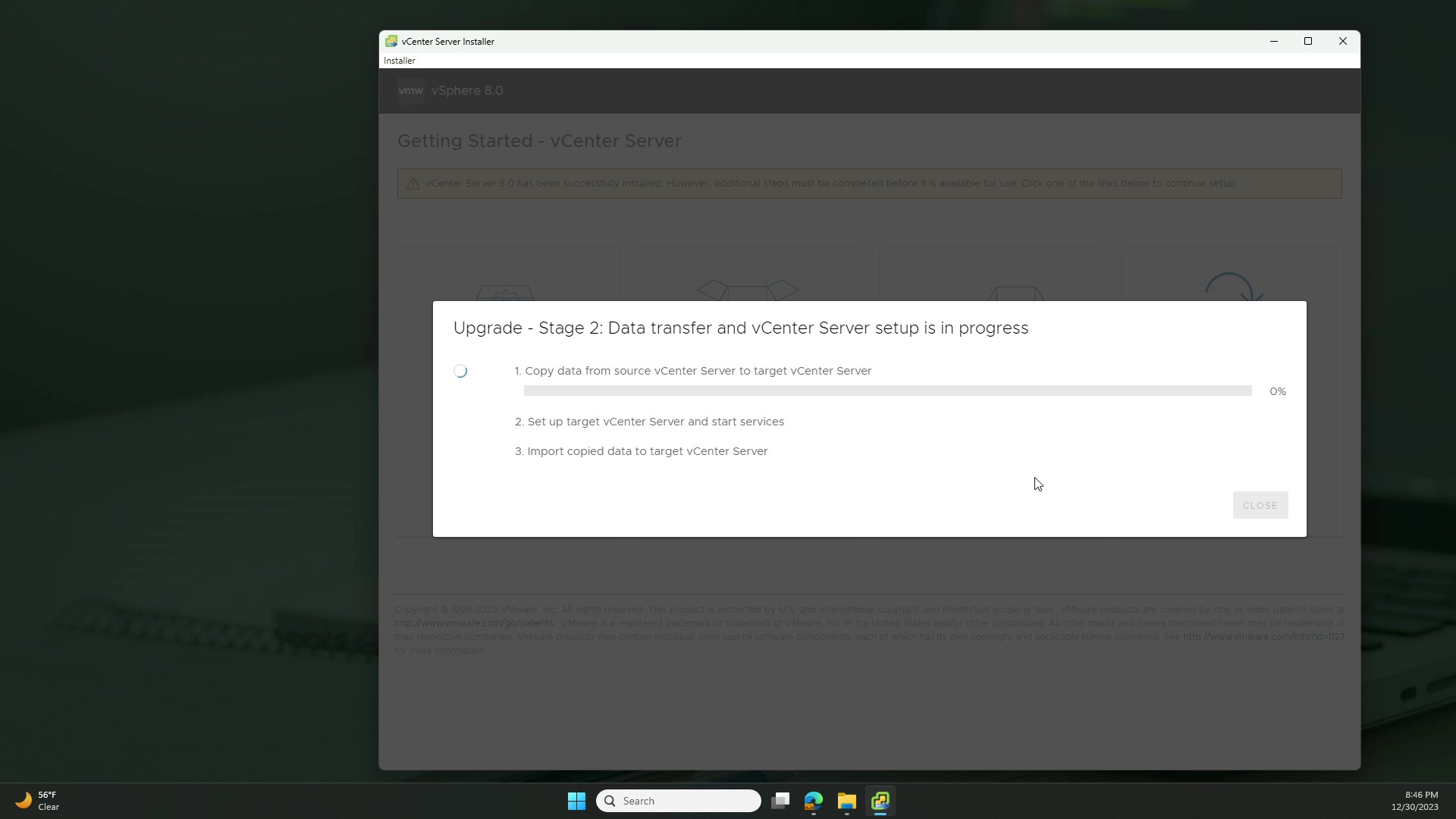
Task: Minimize the vCenter Server Installer window
Action: coord(1274,42)
